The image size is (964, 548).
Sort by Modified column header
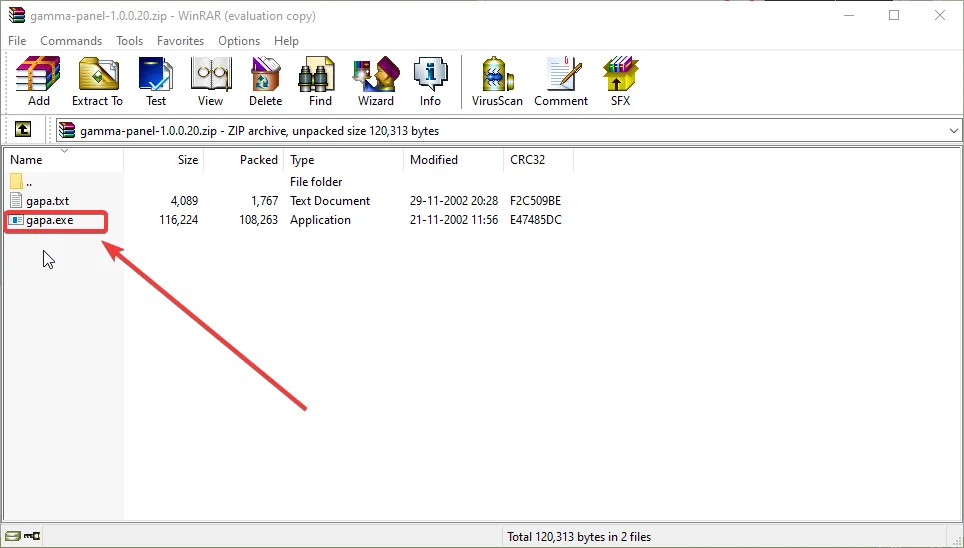click(x=434, y=160)
